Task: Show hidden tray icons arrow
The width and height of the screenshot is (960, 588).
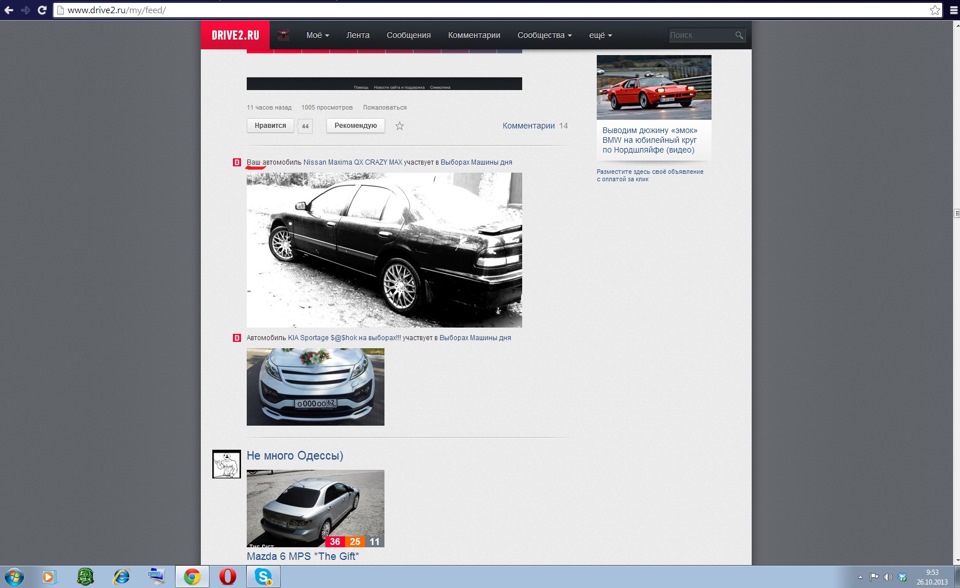Action: 860,577
